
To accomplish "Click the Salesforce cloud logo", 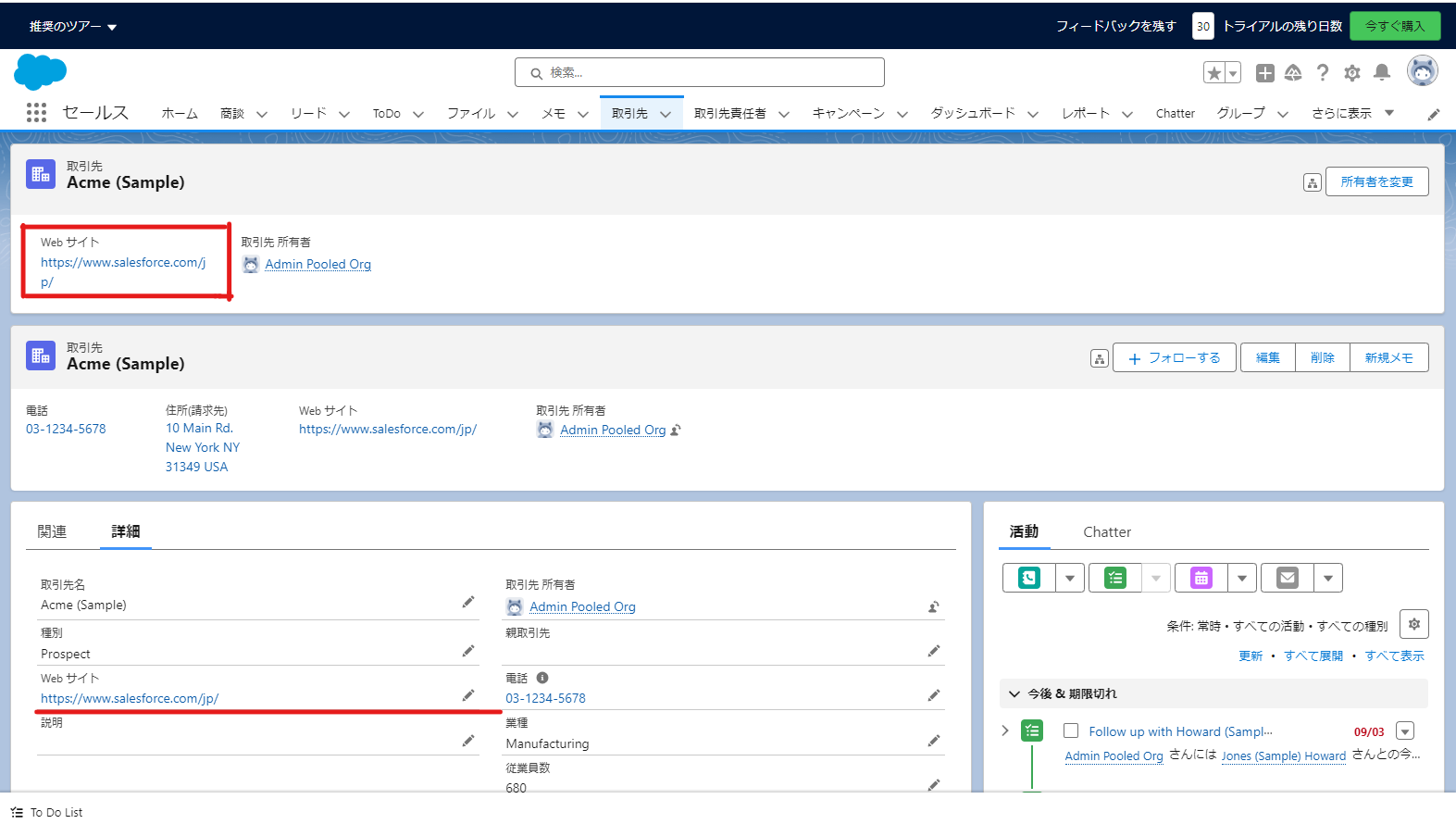I will (x=41, y=72).
